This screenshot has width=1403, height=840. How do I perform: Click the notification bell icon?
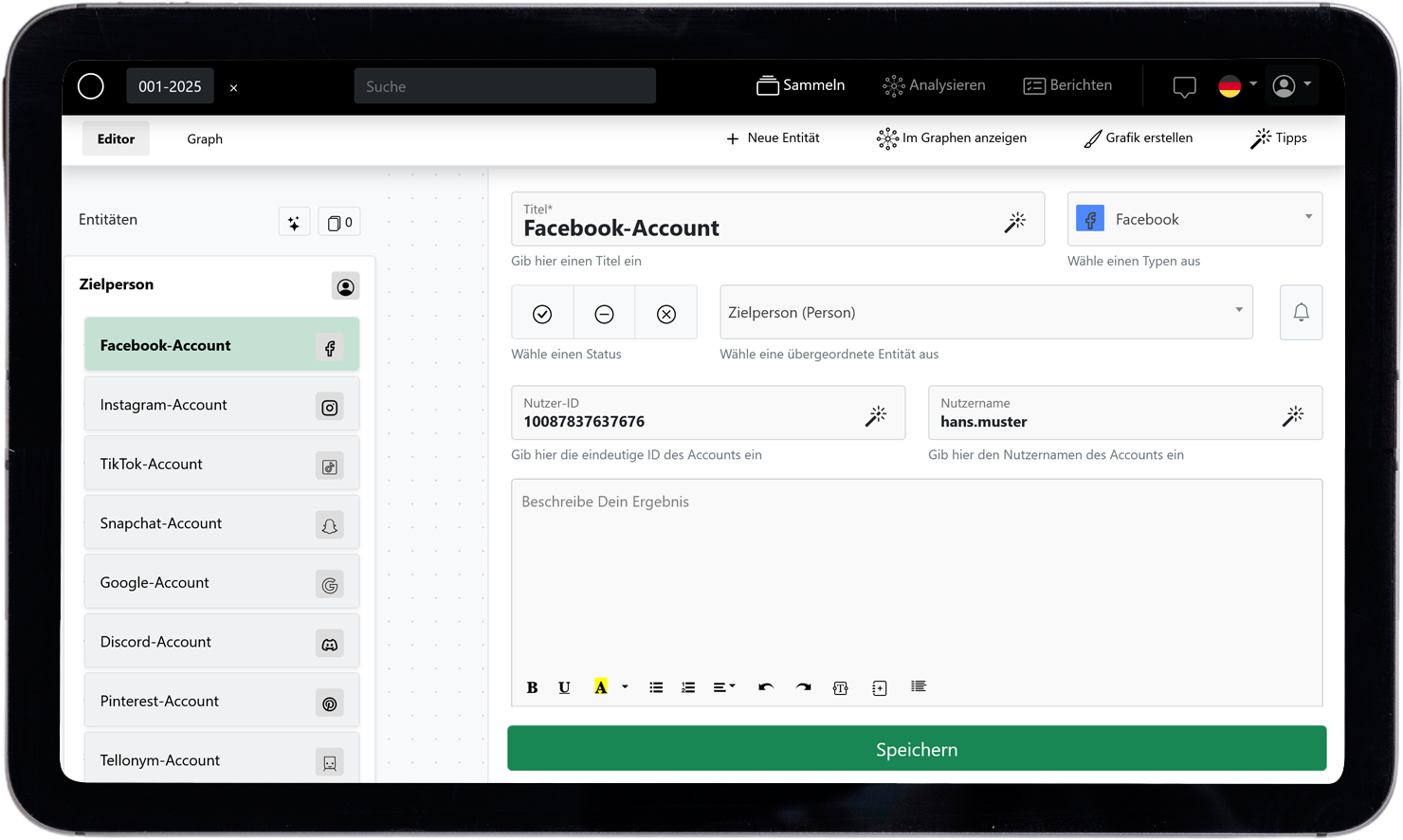[1301, 312]
